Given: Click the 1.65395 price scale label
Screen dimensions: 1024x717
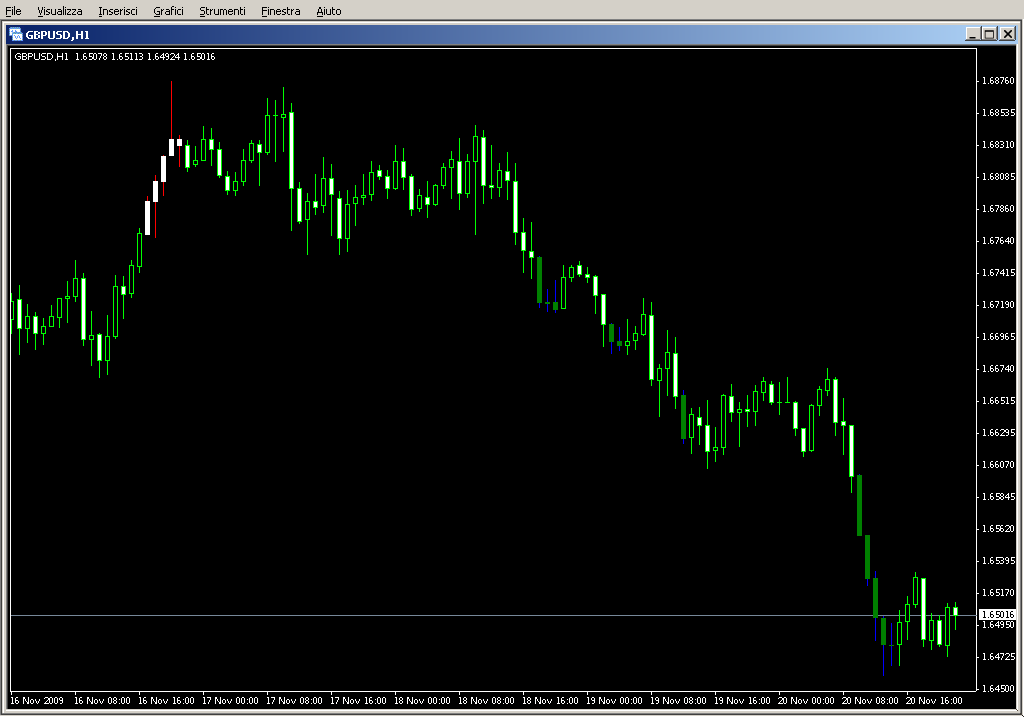Looking at the screenshot, I should point(999,561).
